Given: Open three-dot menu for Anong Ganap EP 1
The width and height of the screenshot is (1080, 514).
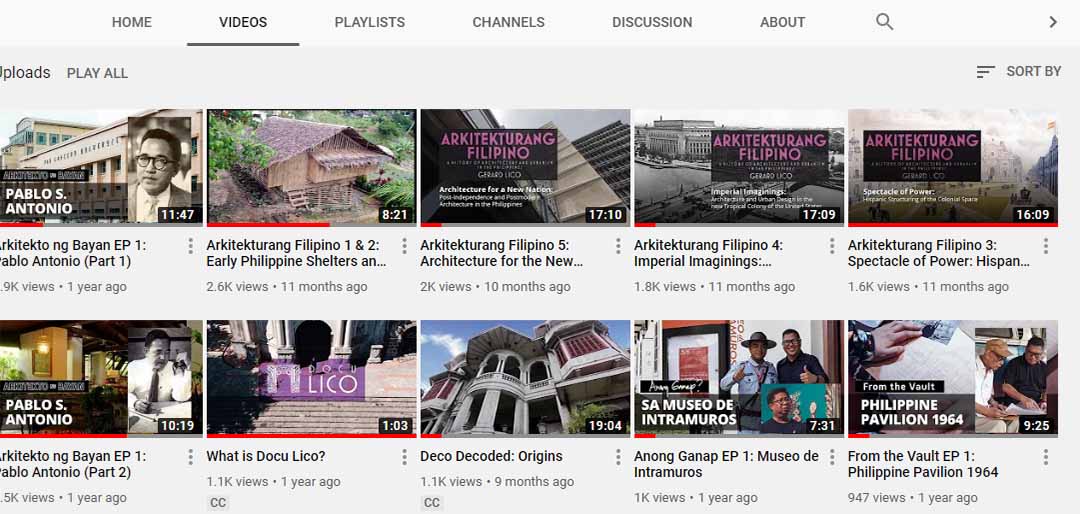Looking at the screenshot, I should click(x=832, y=457).
